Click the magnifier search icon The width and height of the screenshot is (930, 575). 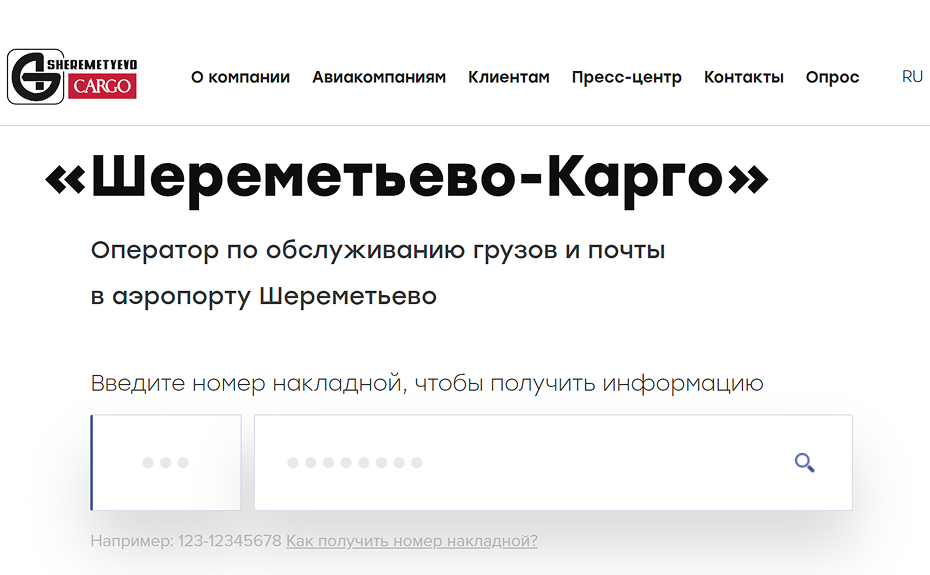[x=804, y=462]
